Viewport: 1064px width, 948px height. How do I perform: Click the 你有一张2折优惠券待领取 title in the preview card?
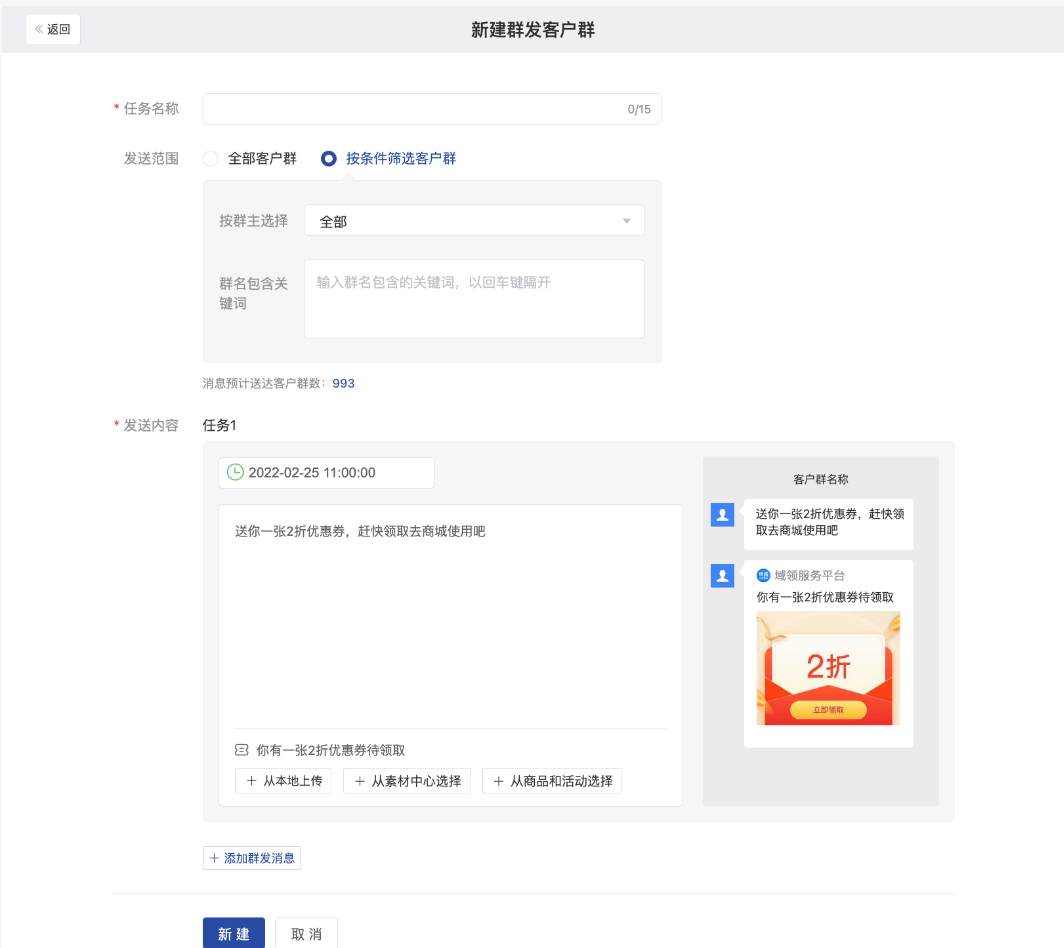click(825, 597)
